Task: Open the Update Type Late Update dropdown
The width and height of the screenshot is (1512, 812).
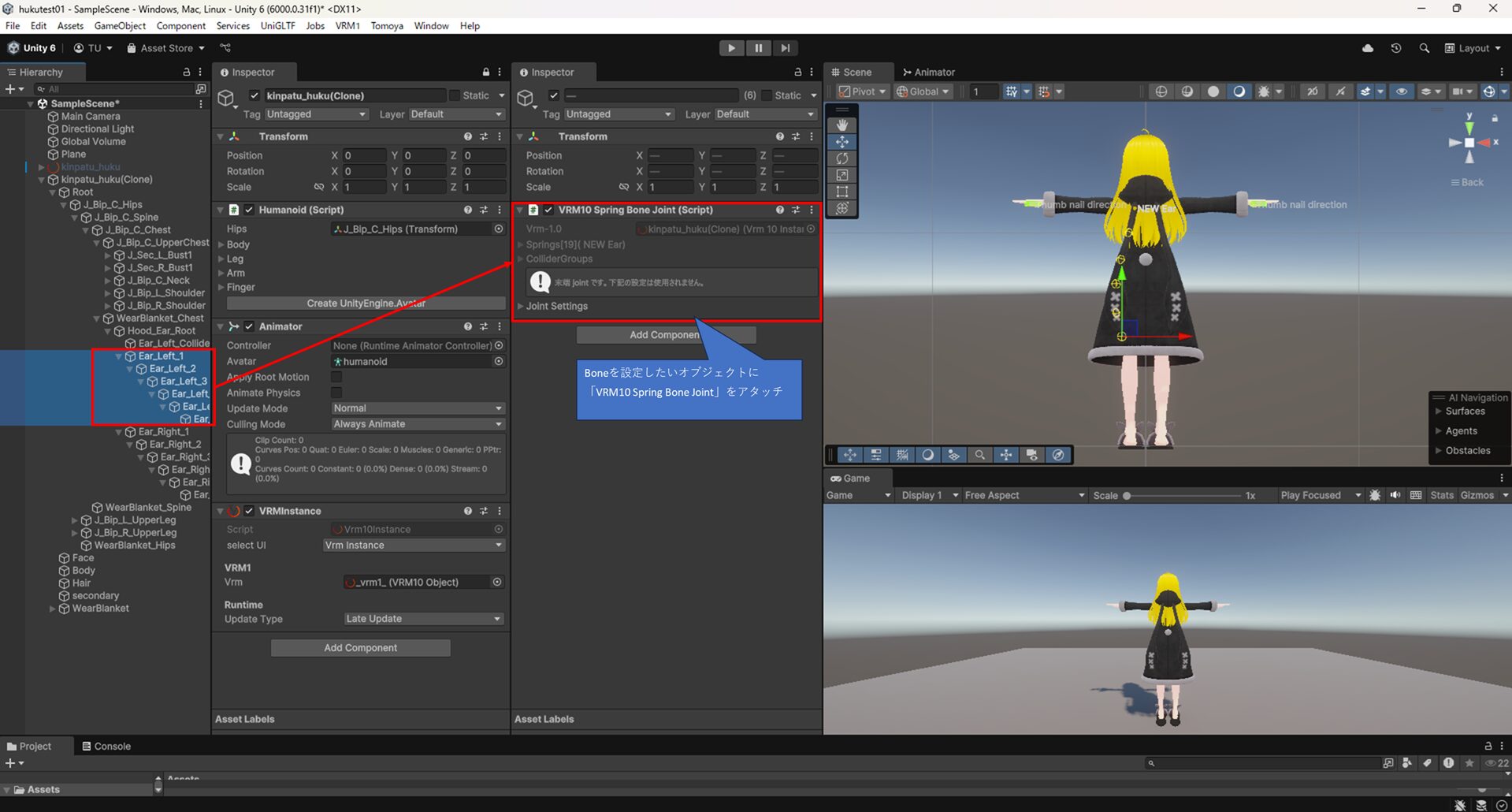Action: (x=424, y=619)
